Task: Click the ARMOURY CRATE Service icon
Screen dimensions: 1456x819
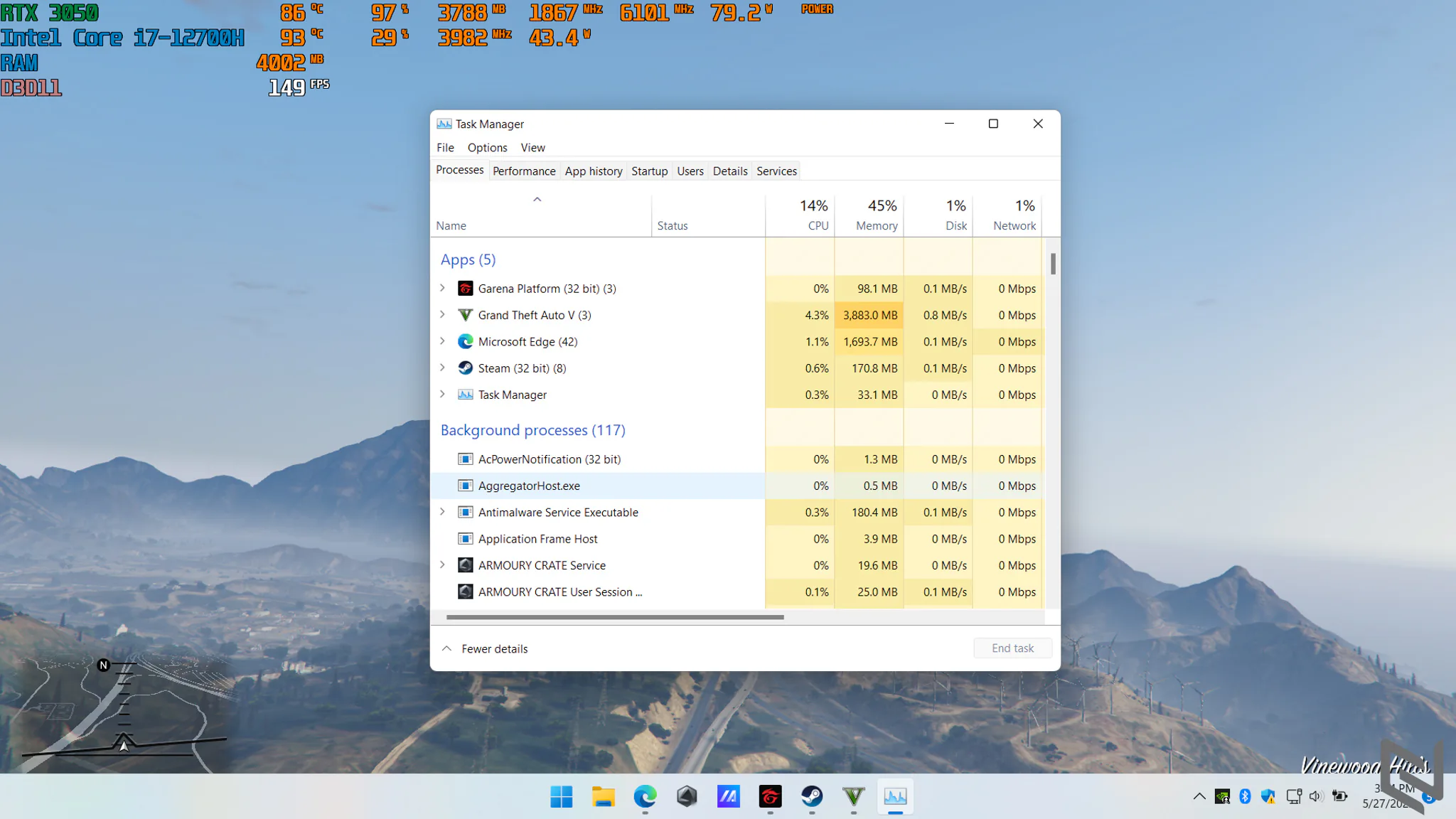Action: pos(465,565)
